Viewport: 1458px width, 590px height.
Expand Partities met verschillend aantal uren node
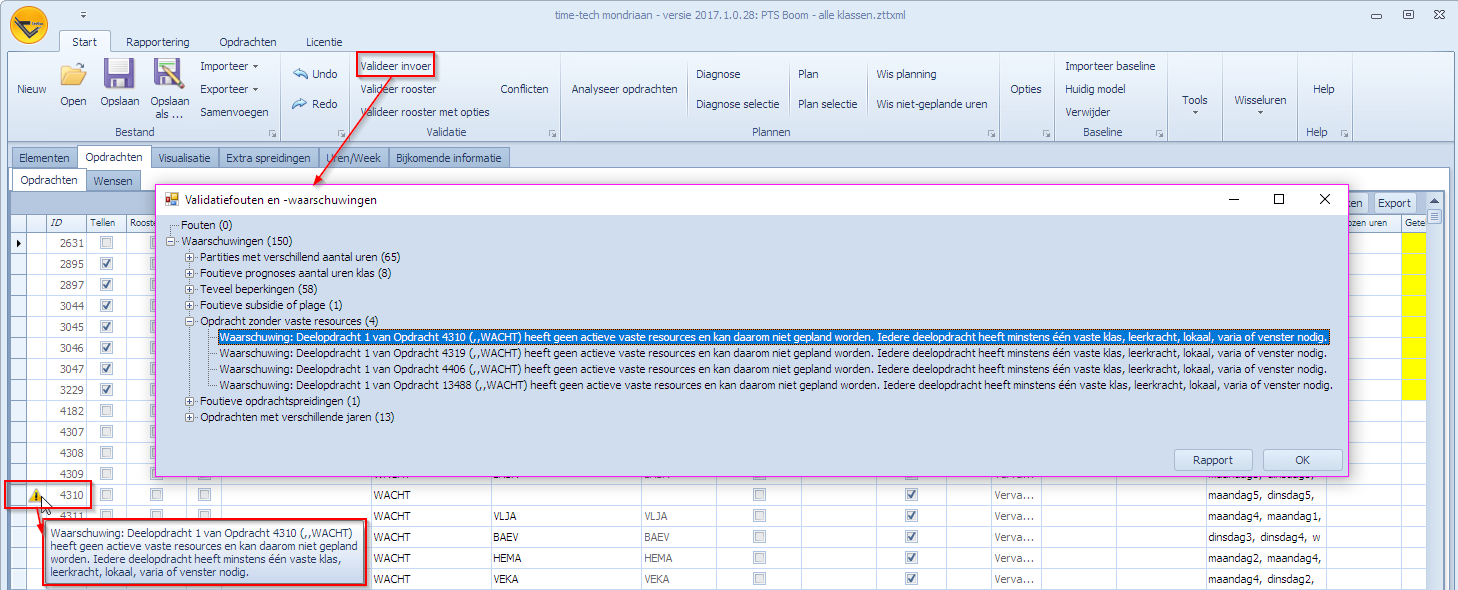pos(190,258)
